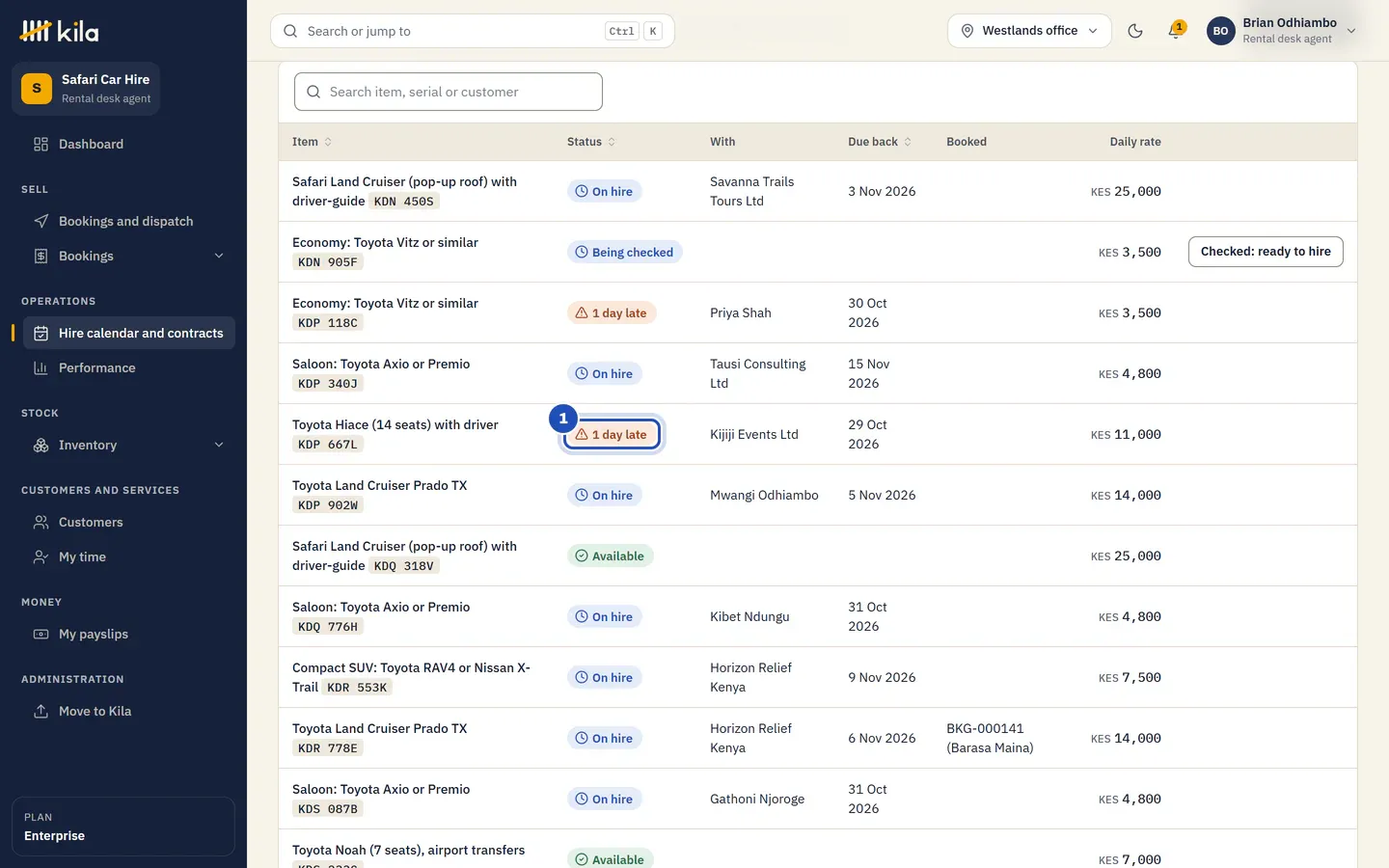This screenshot has width=1389, height=868.
Task: Expand the Inventory submenu chevron
Action: pyautogui.click(x=219, y=446)
